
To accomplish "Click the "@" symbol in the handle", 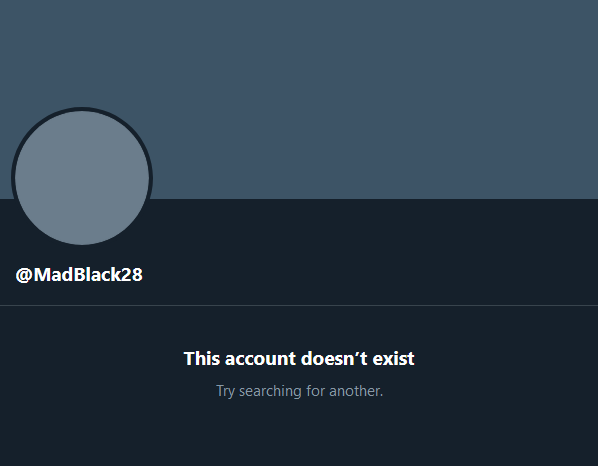I will [x=24, y=275].
